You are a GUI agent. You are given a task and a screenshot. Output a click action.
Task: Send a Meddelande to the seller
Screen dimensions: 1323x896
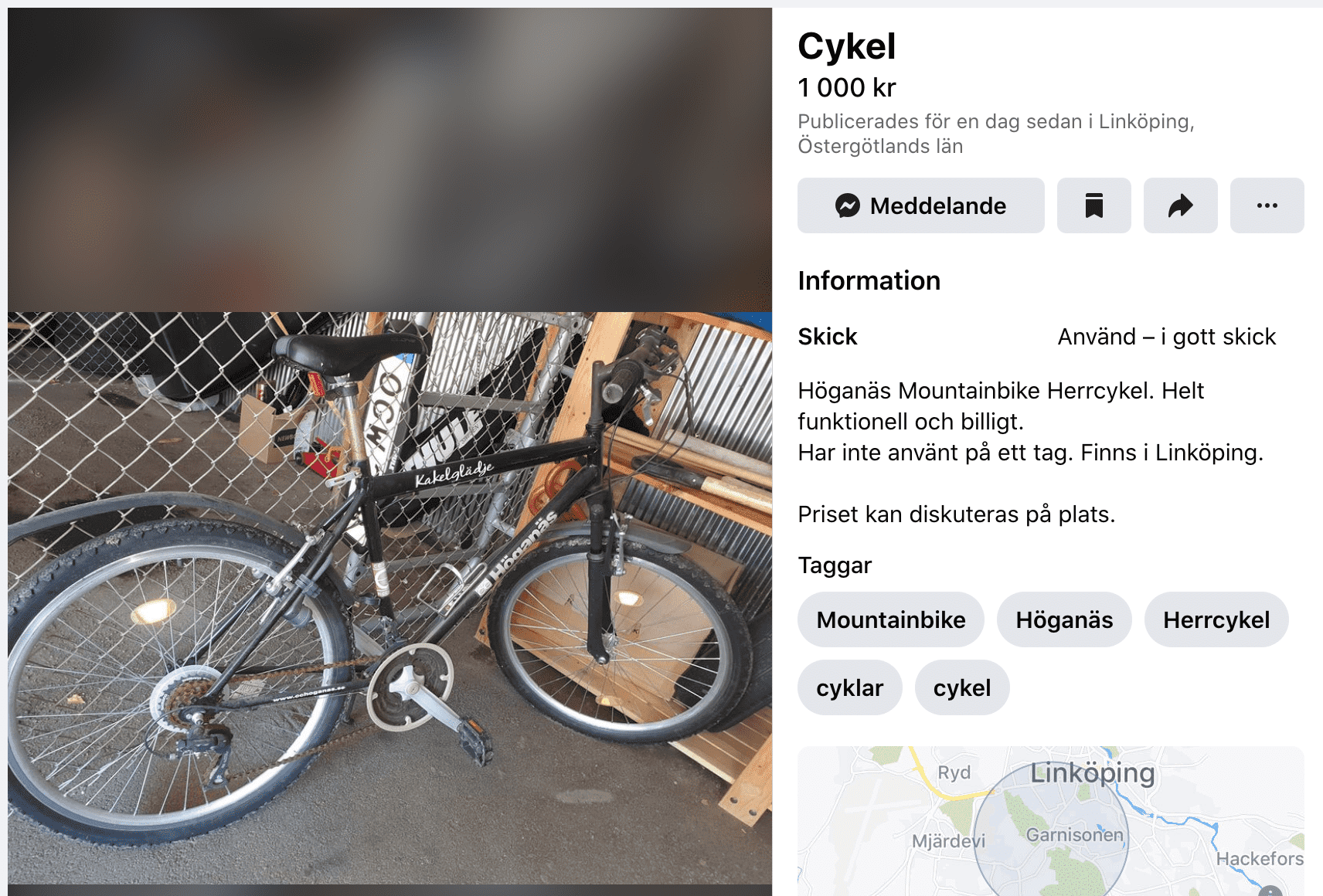click(920, 205)
